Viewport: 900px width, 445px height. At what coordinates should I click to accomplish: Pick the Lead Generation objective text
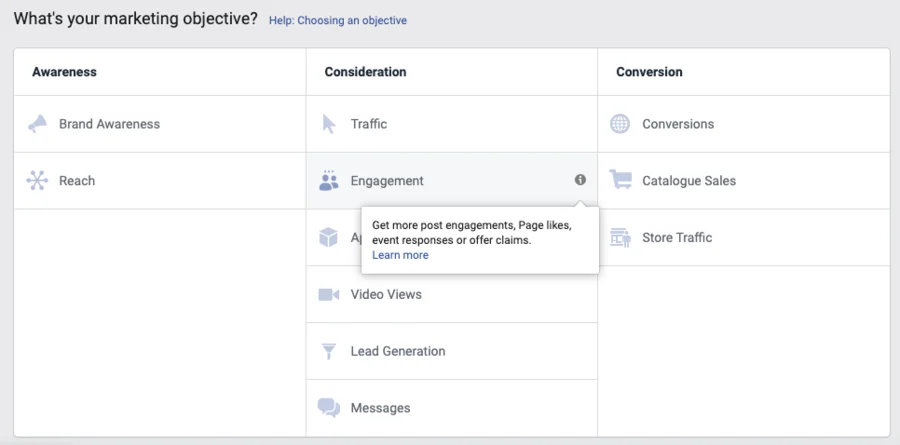tap(398, 352)
